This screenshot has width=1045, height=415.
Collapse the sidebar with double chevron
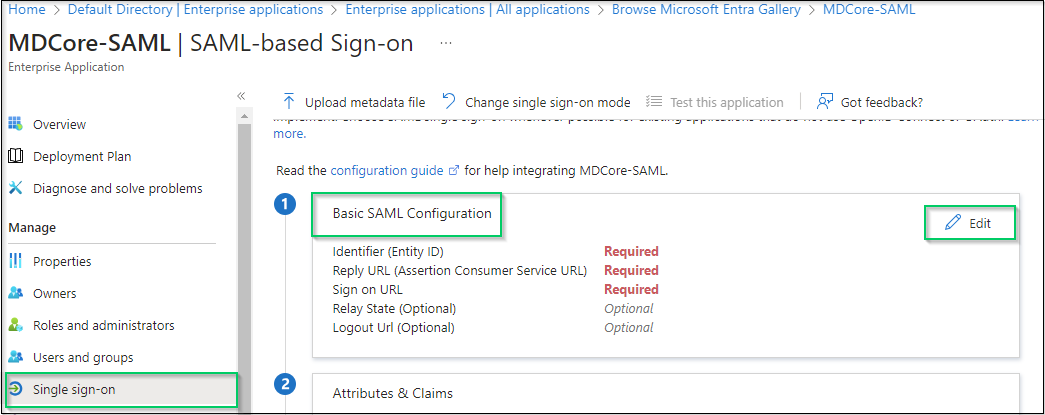tap(242, 96)
